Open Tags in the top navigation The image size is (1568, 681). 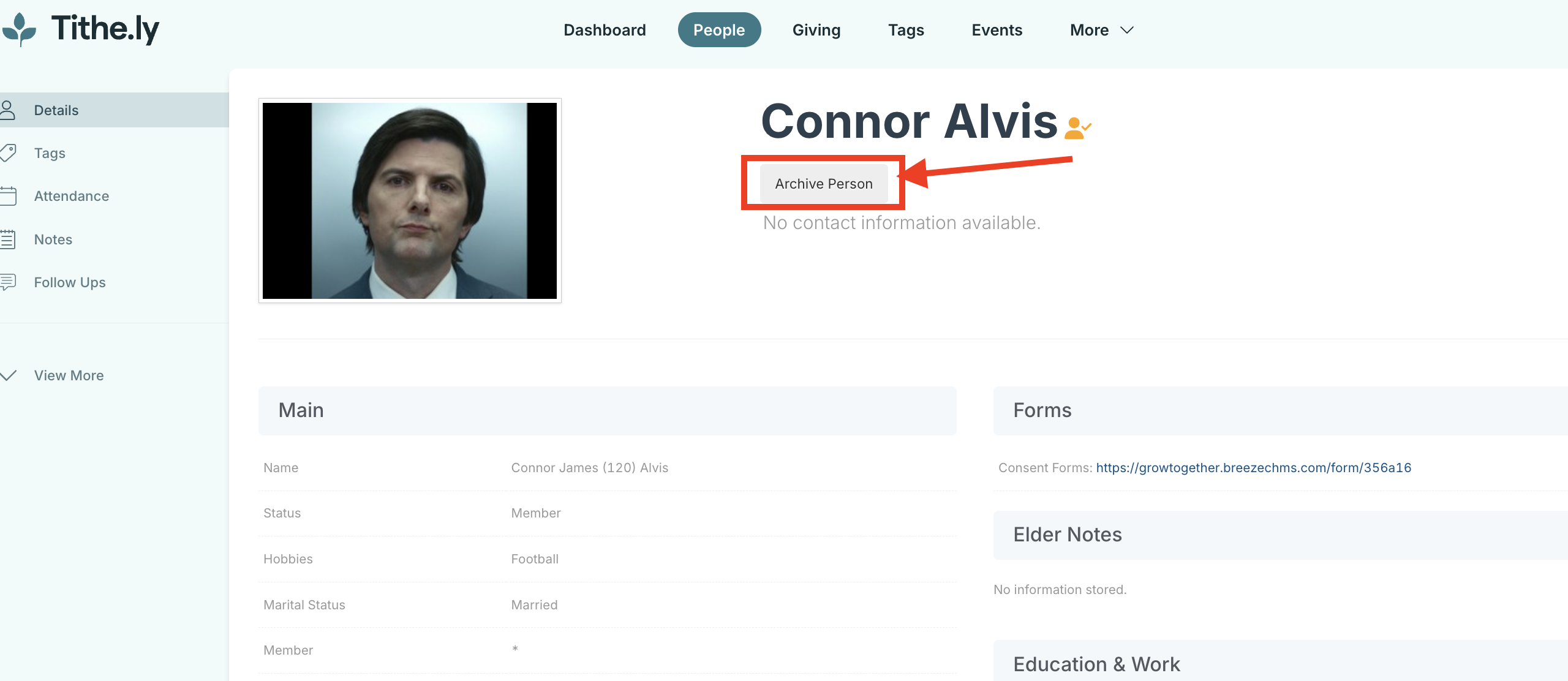tap(906, 30)
